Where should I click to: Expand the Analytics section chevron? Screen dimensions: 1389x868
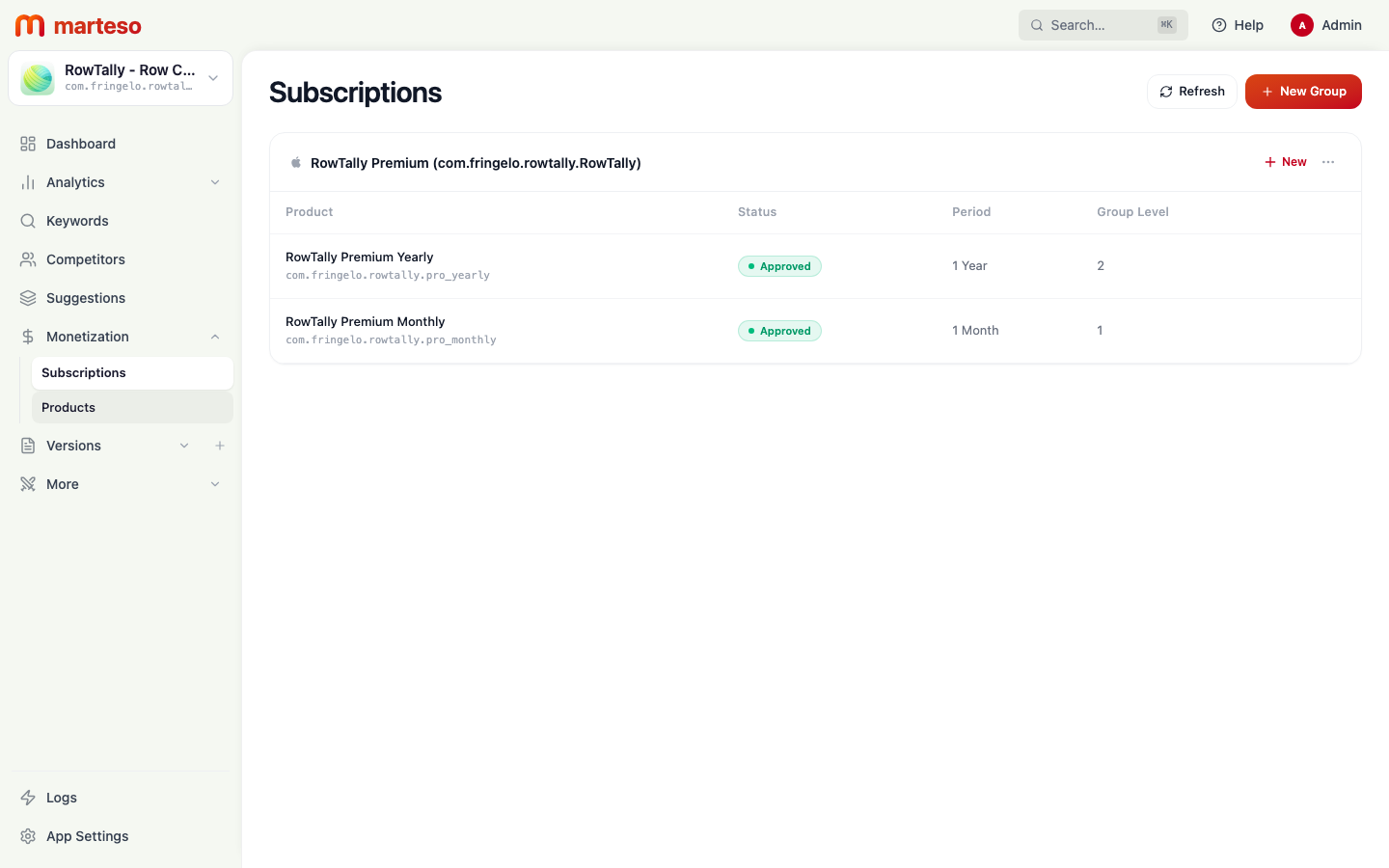pos(215,182)
